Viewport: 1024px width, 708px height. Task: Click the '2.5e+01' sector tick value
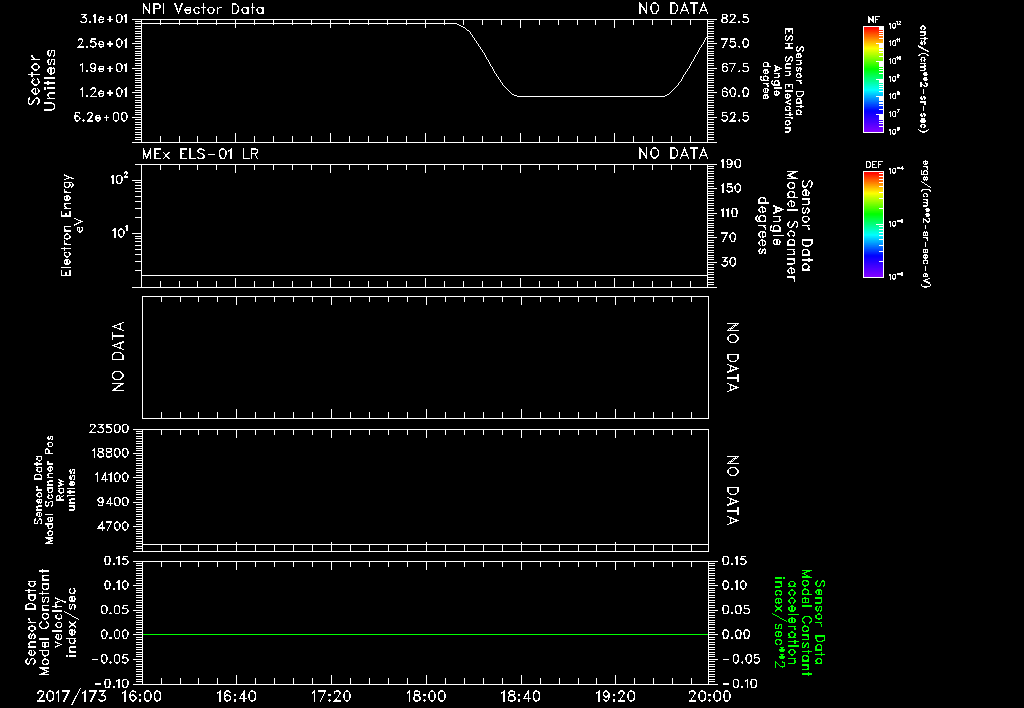(x=103, y=43)
